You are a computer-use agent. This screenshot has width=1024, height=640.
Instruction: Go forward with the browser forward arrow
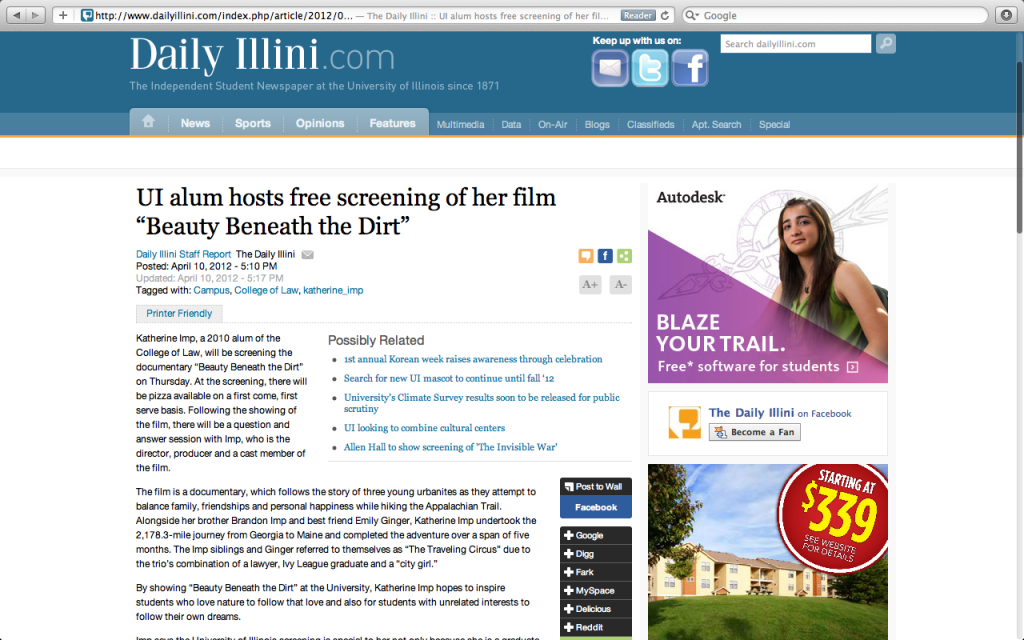pyautogui.click(x=35, y=15)
